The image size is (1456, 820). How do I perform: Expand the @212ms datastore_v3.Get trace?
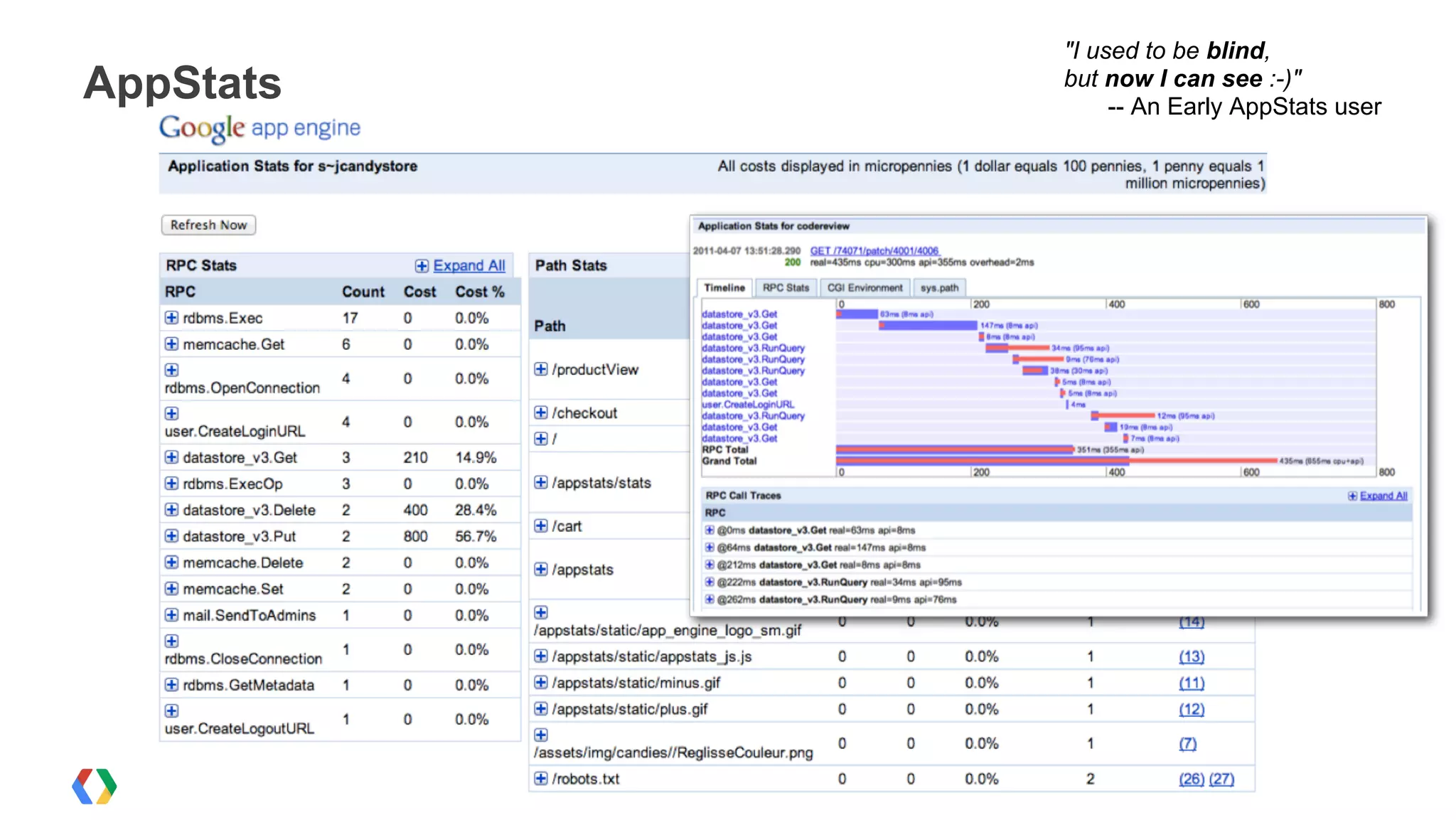(x=710, y=565)
